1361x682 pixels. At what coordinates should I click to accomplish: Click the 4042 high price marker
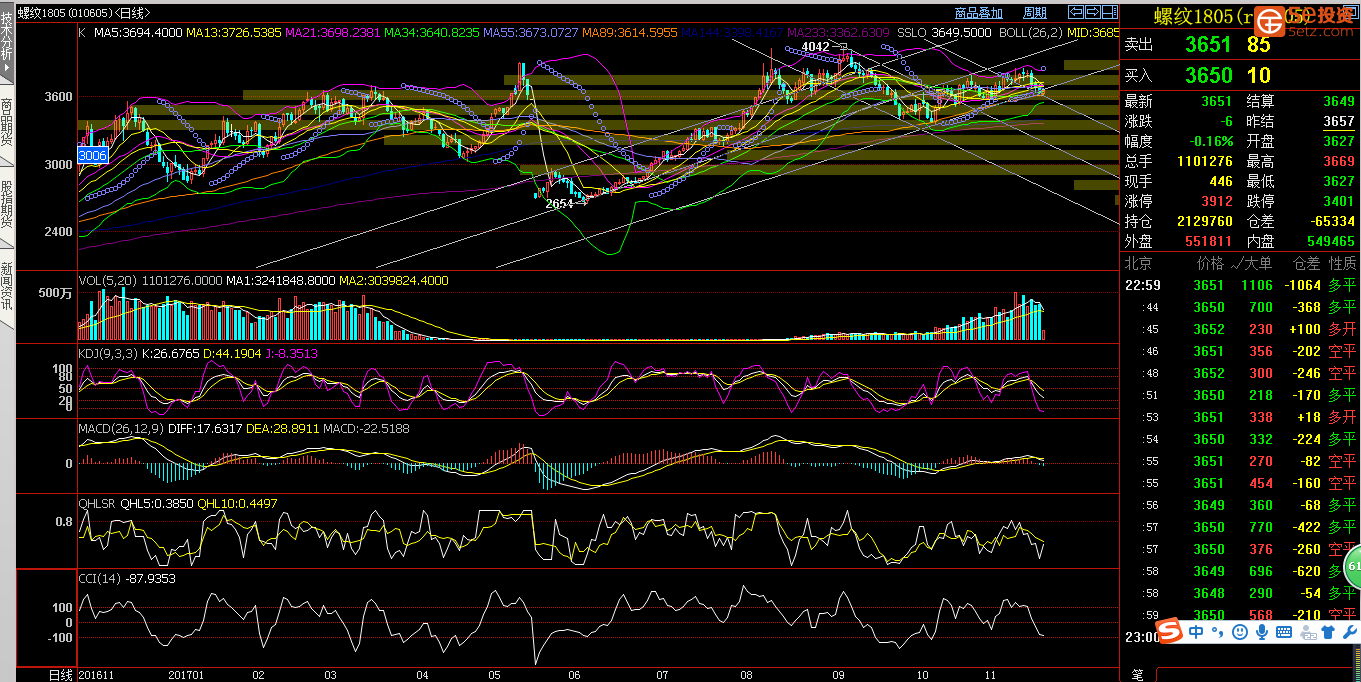(x=816, y=47)
